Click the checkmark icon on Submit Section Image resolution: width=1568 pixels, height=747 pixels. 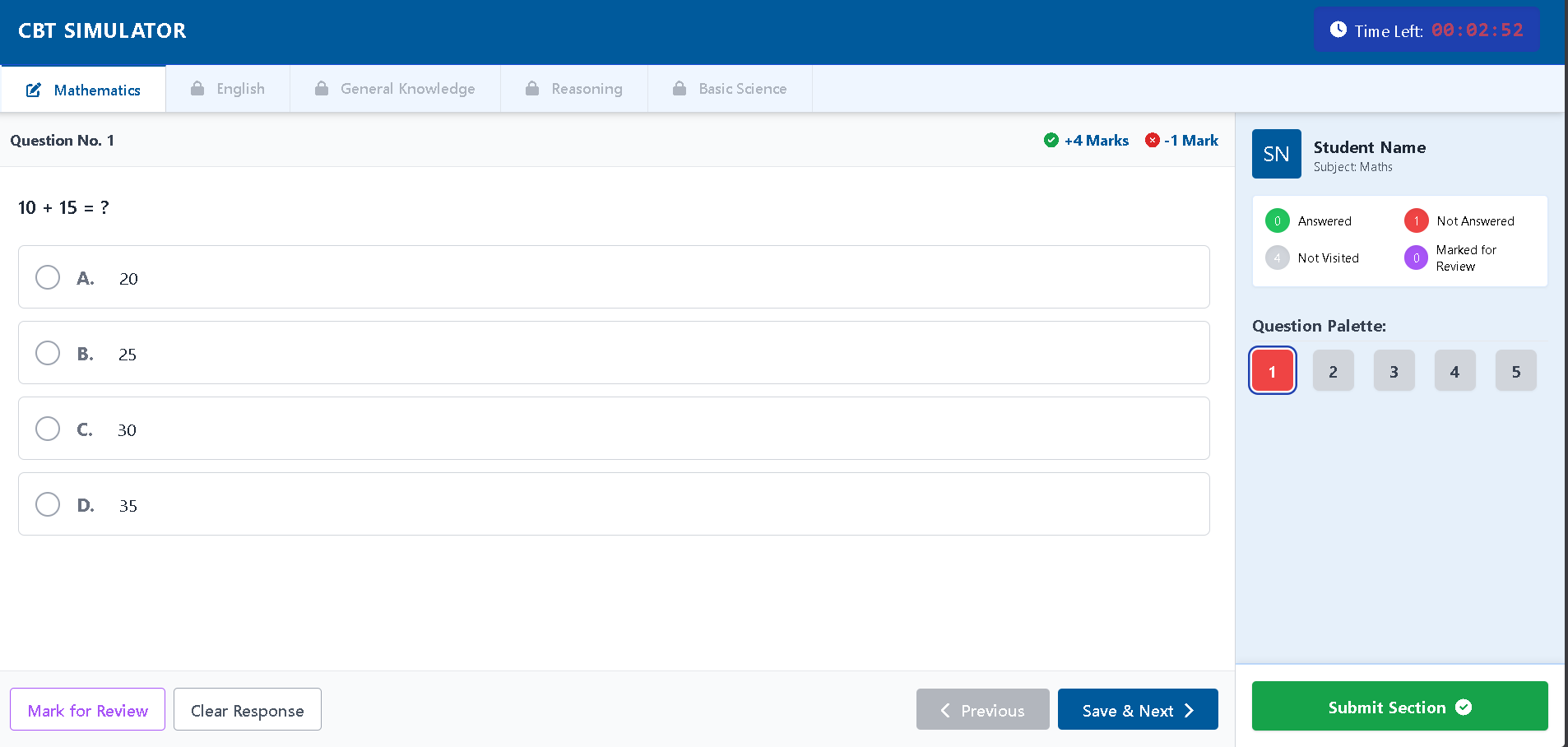coord(1464,708)
